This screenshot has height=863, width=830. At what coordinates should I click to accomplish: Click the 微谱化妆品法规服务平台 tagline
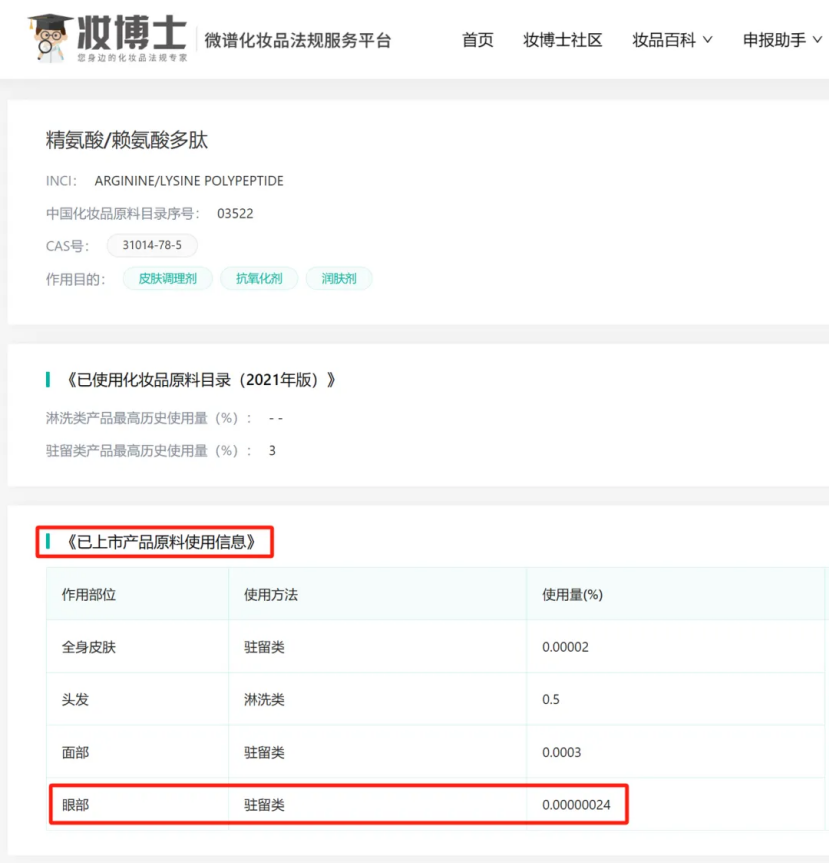pyautogui.click(x=298, y=40)
